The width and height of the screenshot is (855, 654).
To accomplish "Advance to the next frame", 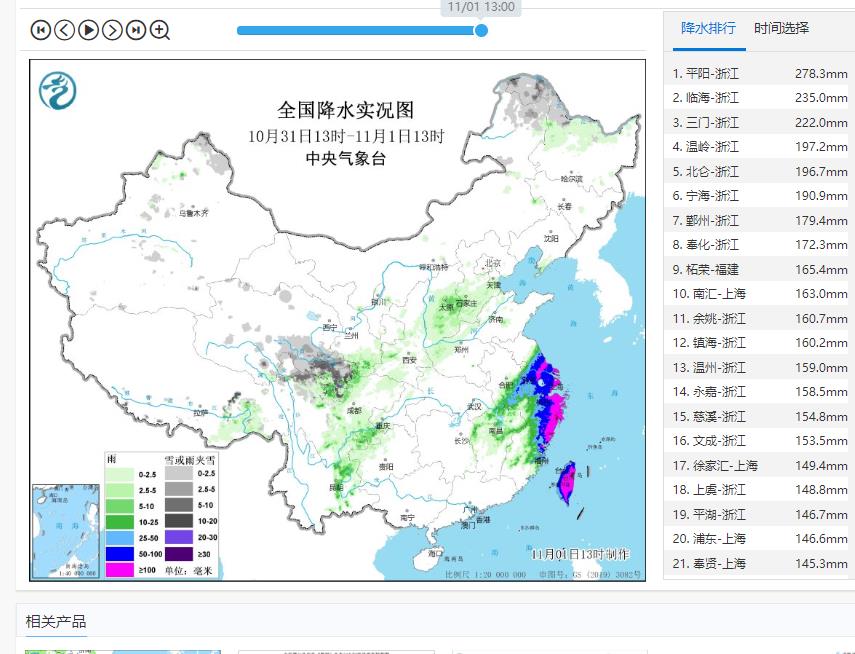I will 112,30.
